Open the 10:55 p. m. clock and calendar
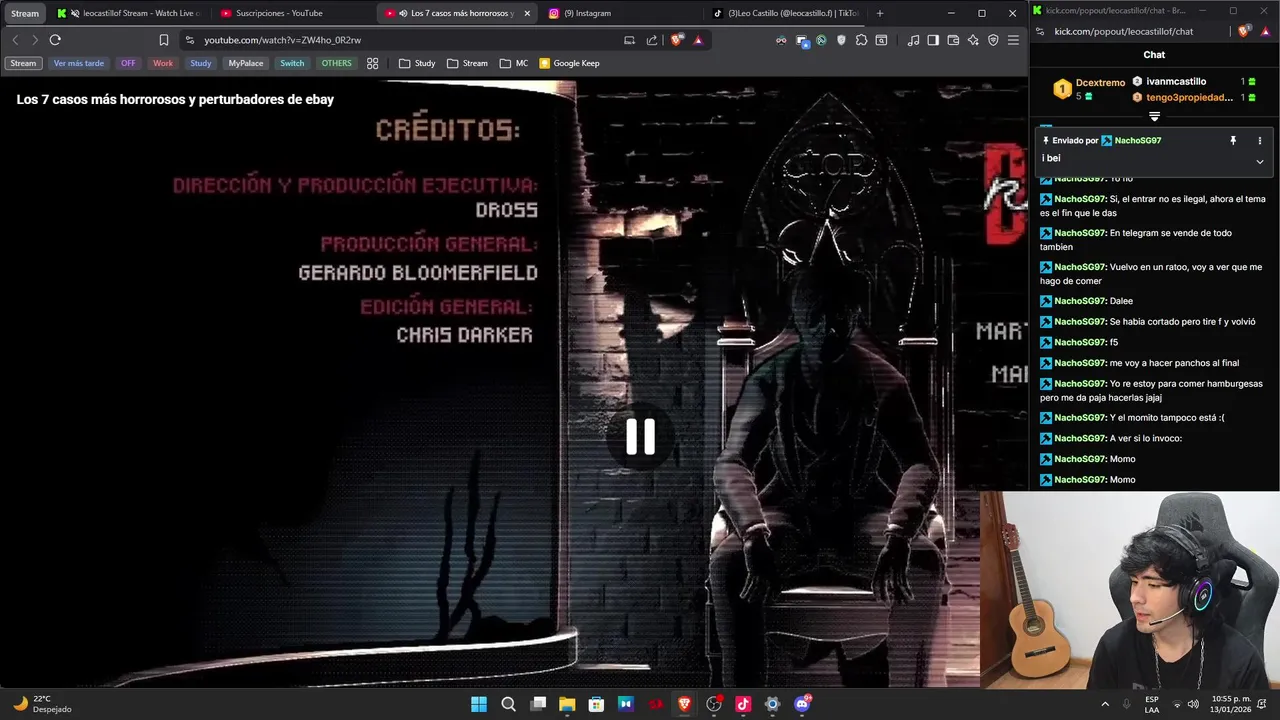This screenshot has height=720, width=1280. click(1231, 704)
